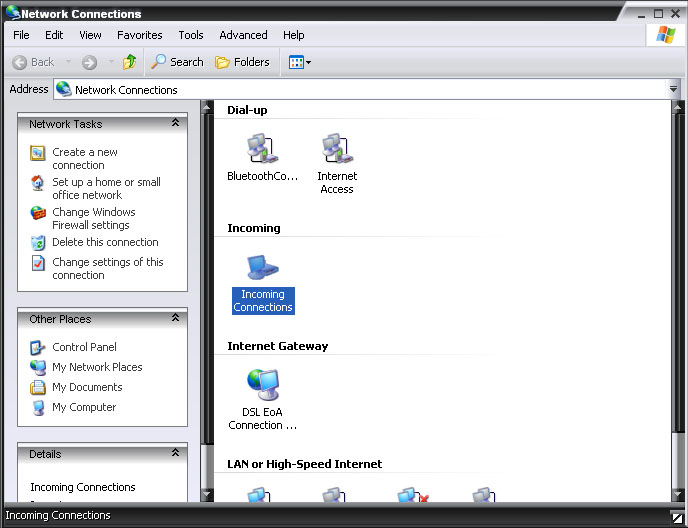Click the Network Connections address field
This screenshot has height=528, width=688.
point(360,89)
